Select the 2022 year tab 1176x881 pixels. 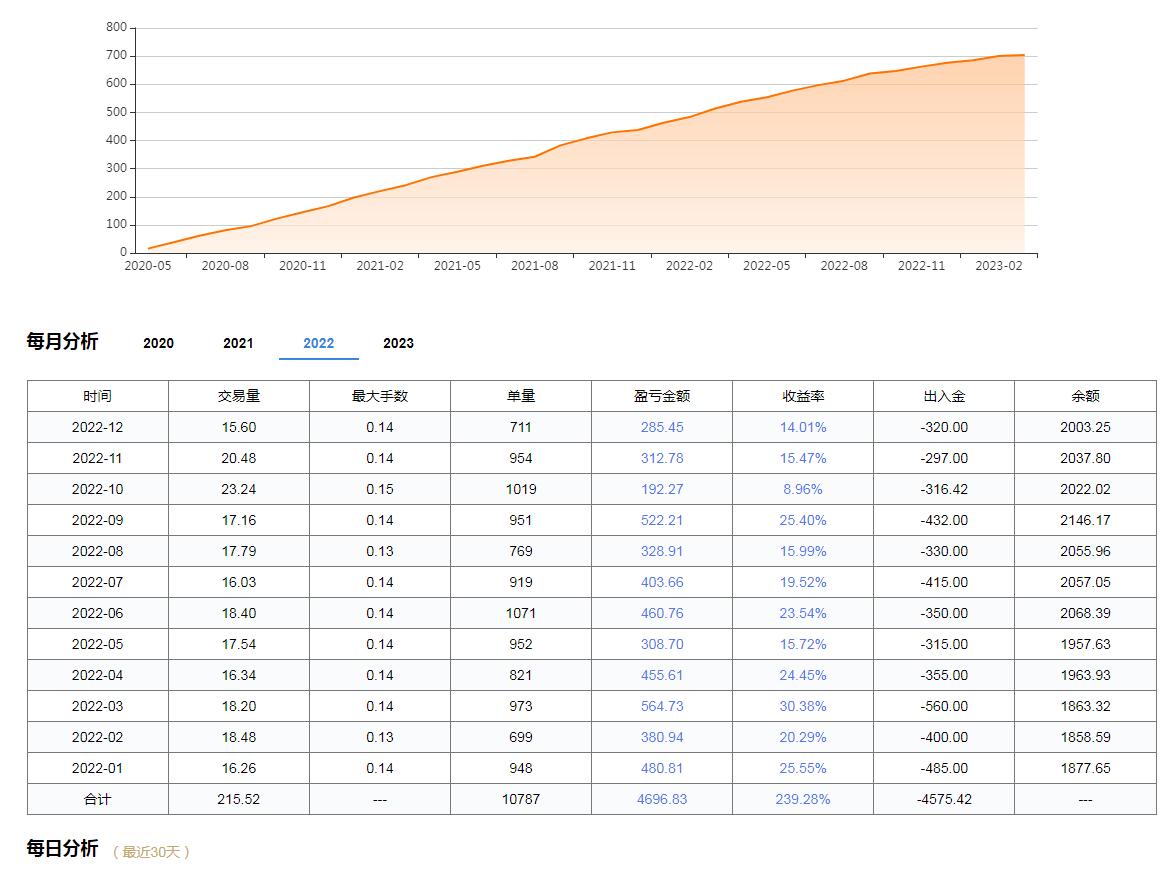(318, 343)
